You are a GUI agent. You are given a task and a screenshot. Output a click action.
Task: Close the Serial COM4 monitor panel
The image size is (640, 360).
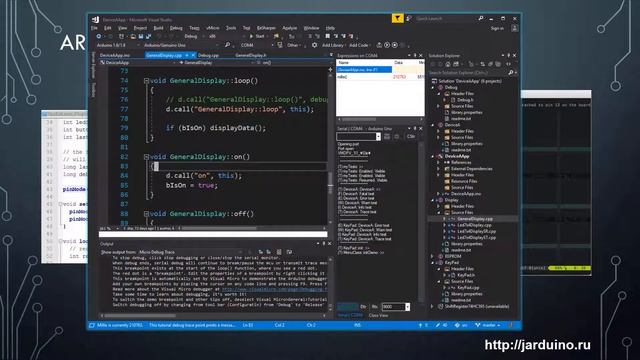(421, 128)
